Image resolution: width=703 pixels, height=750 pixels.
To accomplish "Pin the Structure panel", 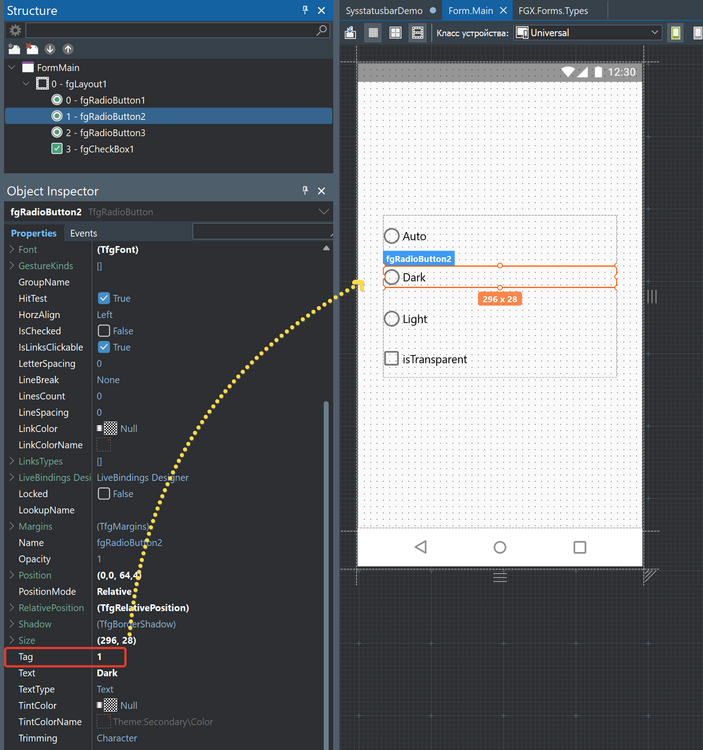I will click(305, 10).
